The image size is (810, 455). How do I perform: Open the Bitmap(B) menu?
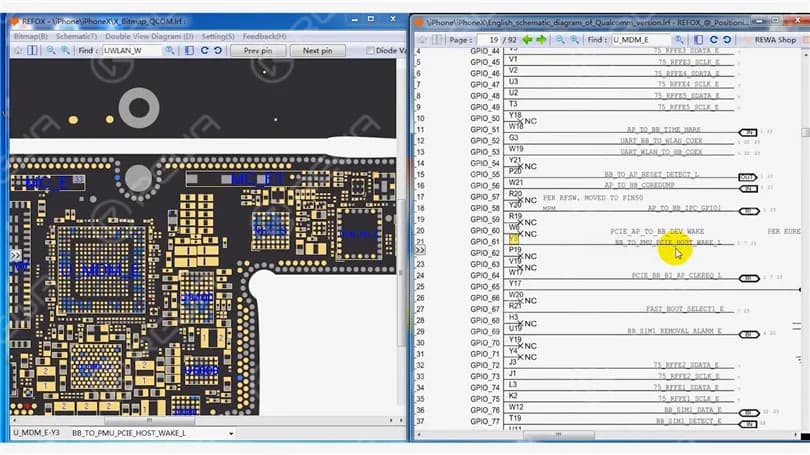pyautogui.click(x=30, y=36)
